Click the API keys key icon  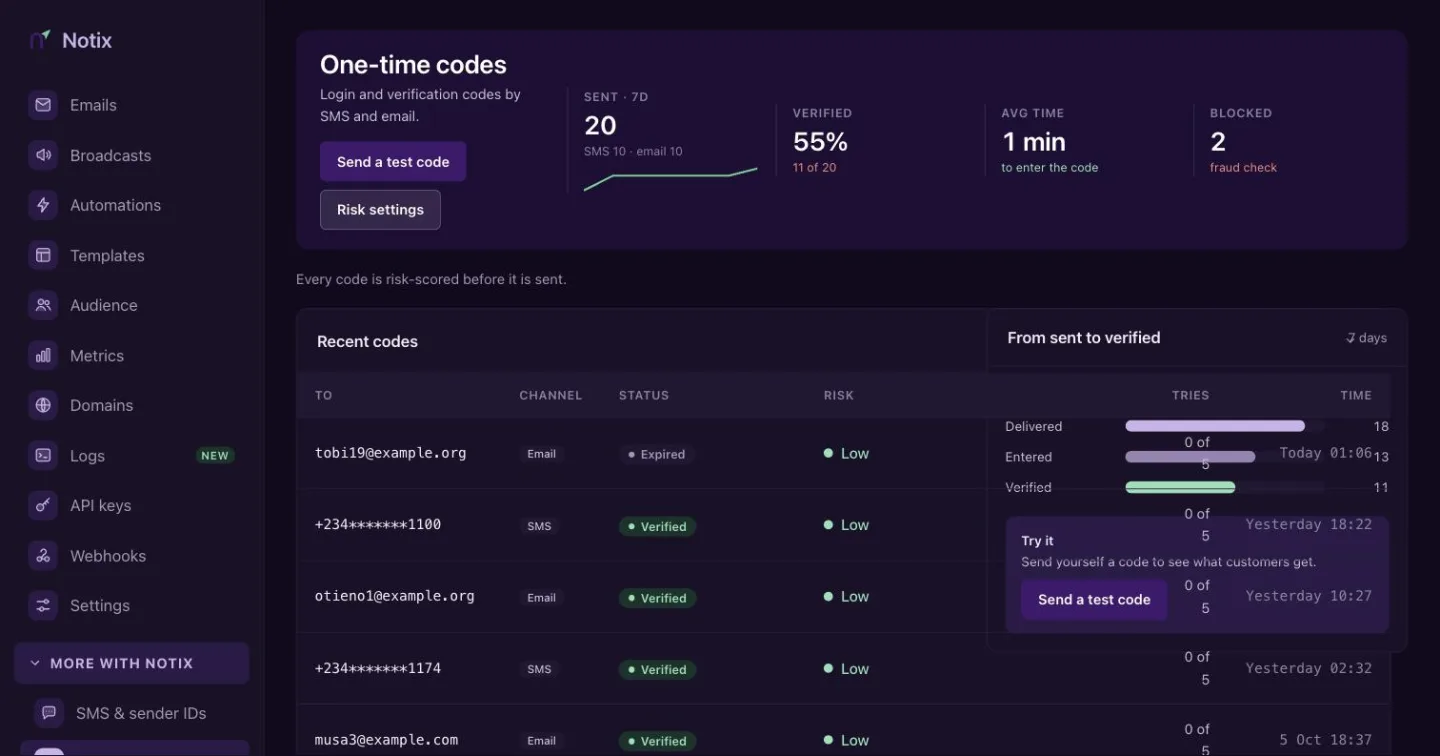point(43,505)
